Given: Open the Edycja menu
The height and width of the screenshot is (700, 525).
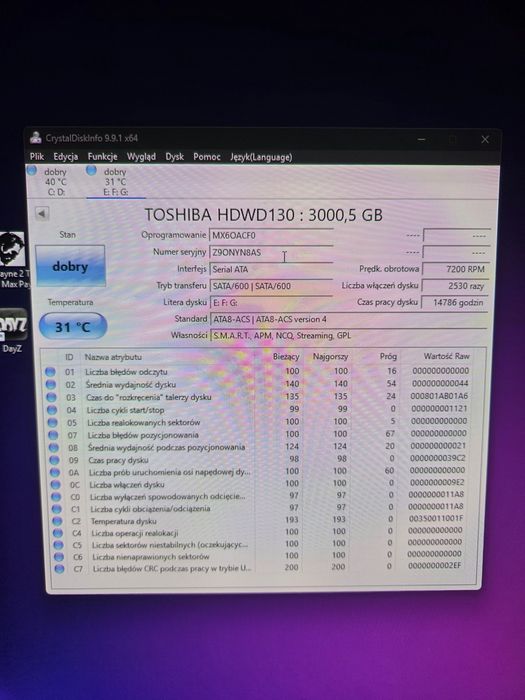Looking at the screenshot, I should (x=66, y=157).
